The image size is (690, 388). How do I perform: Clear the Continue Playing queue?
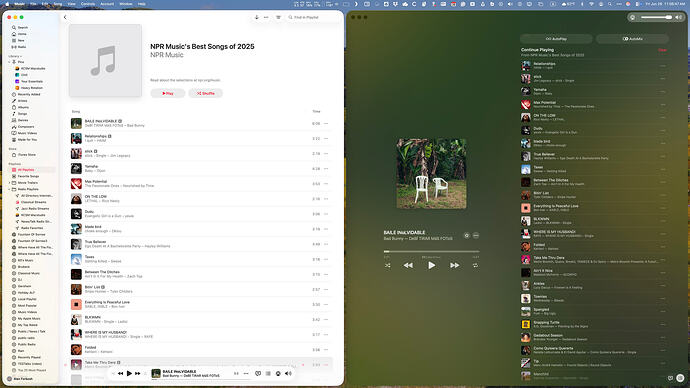click(662, 50)
